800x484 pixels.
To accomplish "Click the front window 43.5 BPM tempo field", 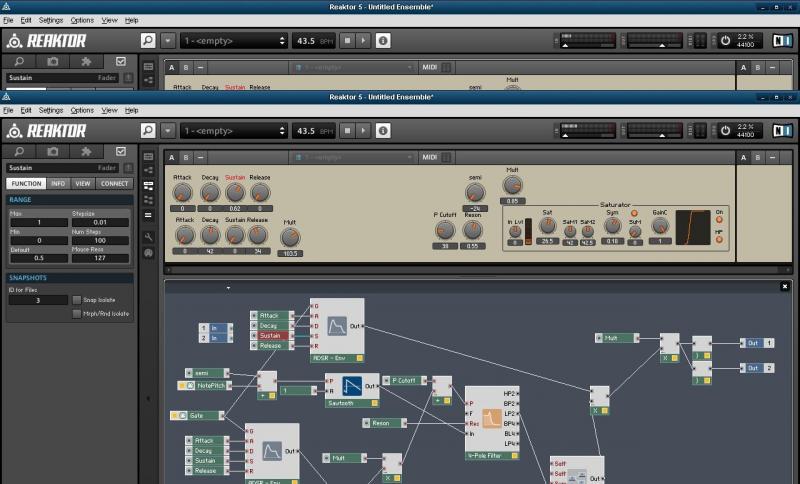I will pos(314,131).
